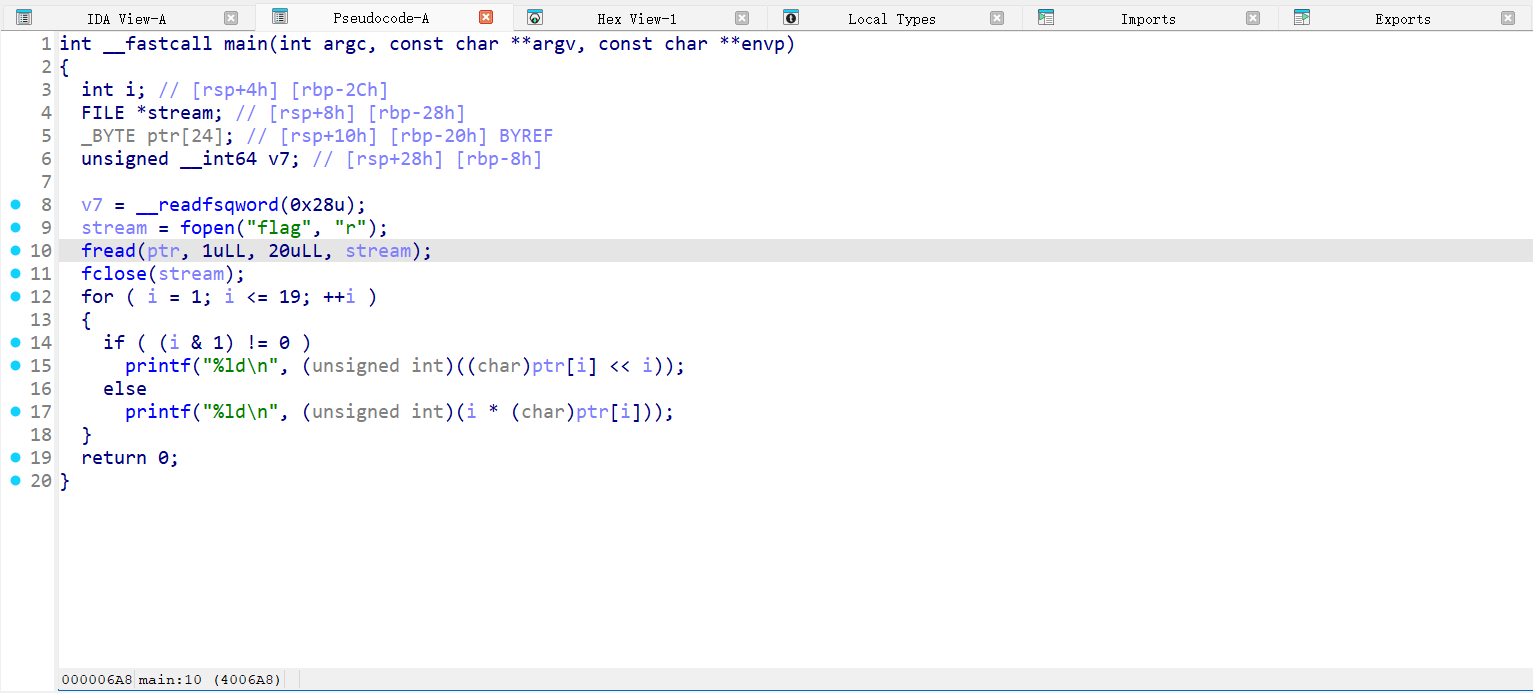Switch to the Imports tab
The image size is (1533, 693).
pos(1147,19)
